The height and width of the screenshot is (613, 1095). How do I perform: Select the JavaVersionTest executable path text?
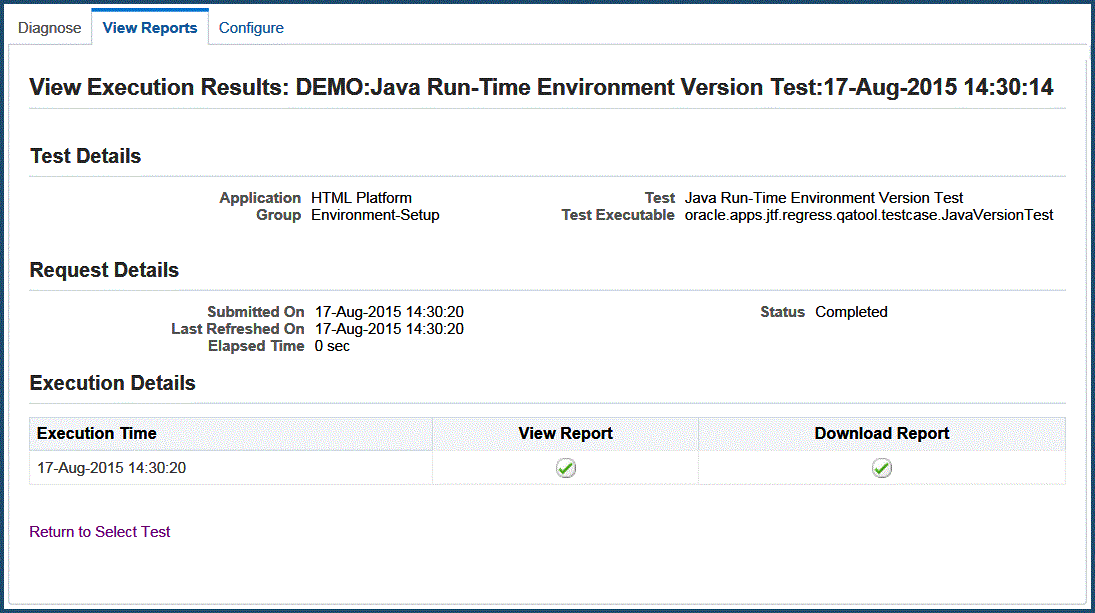(869, 215)
